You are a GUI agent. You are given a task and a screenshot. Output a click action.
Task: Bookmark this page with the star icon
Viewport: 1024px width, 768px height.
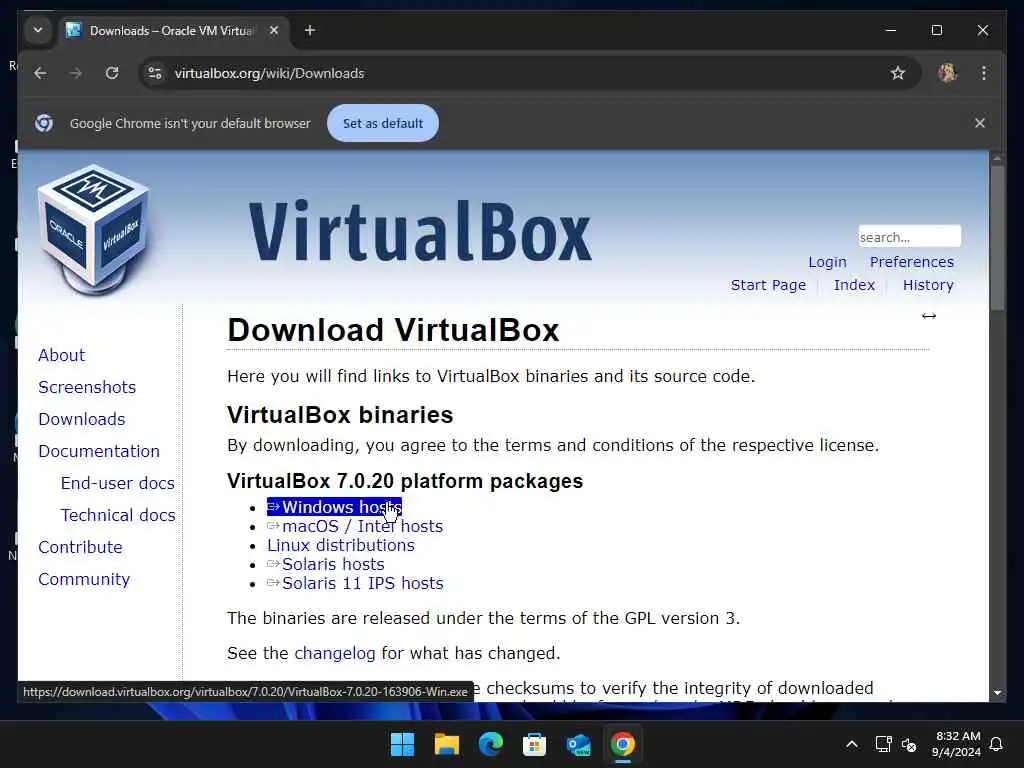(x=898, y=73)
